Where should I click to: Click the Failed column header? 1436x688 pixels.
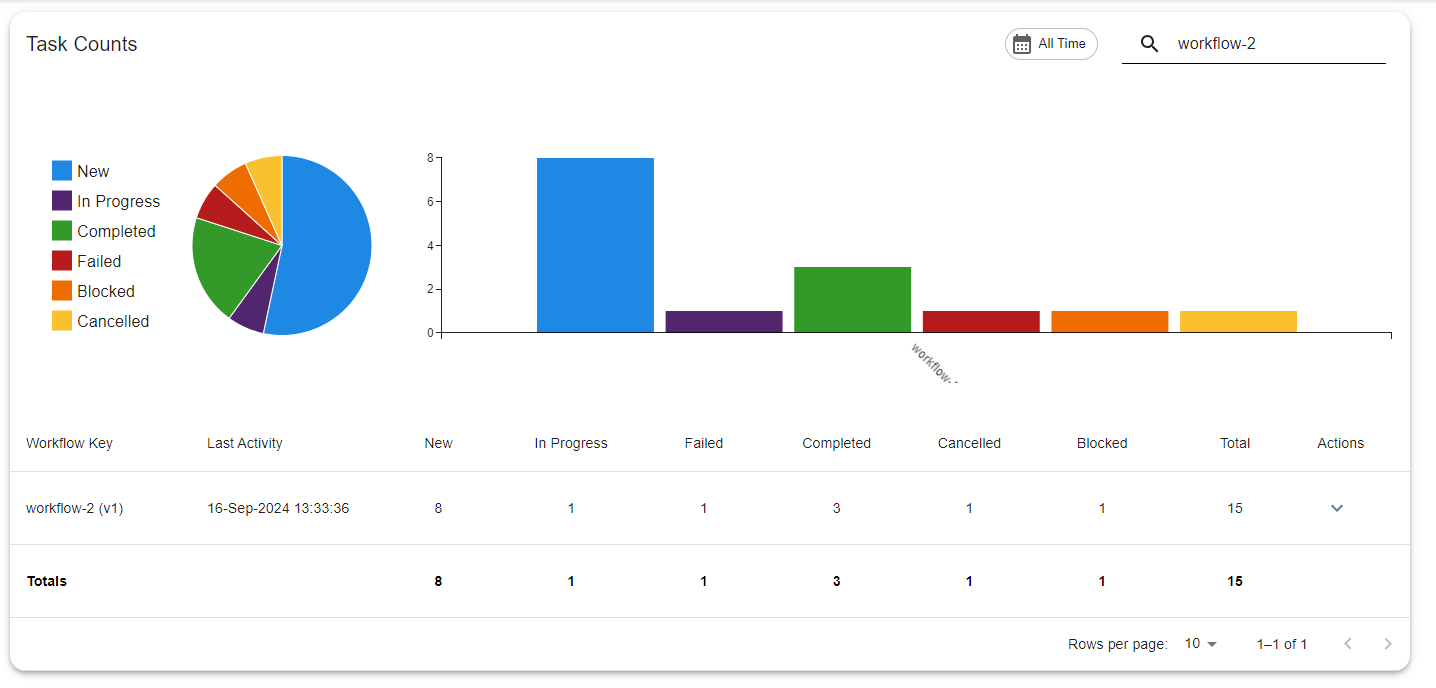coord(704,443)
